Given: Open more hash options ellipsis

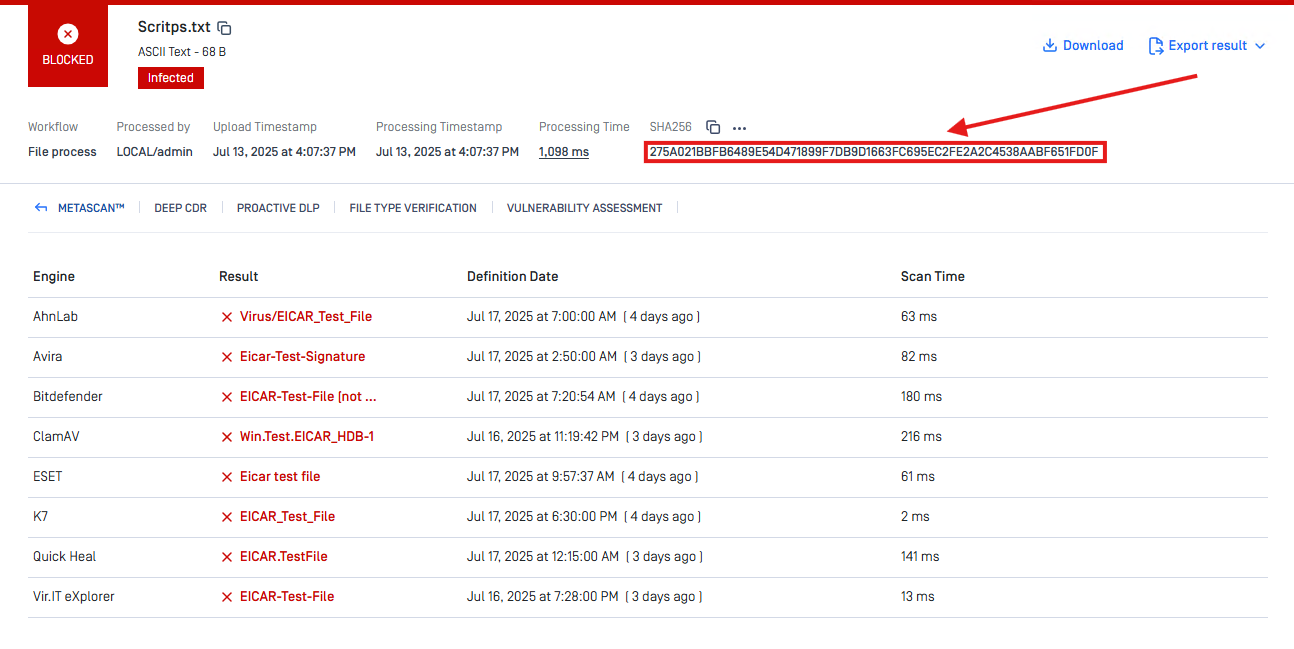Looking at the screenshot, I should point(740,128).
